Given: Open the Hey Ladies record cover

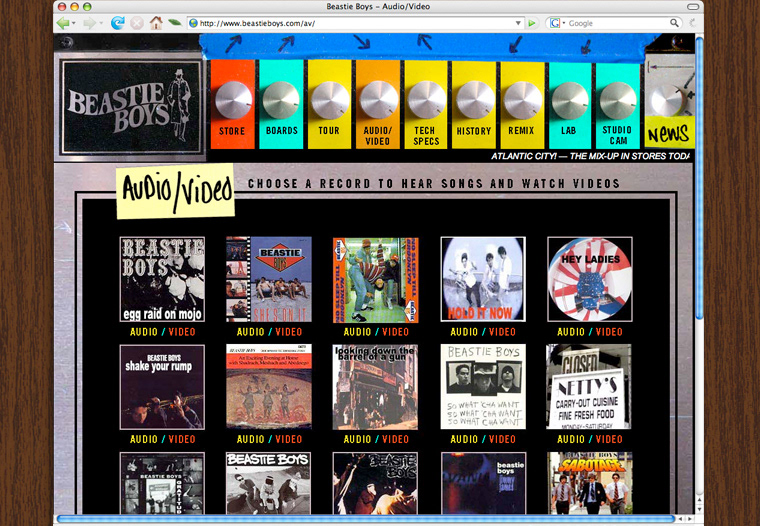Looking at the screenshot, I should [590, 279].
